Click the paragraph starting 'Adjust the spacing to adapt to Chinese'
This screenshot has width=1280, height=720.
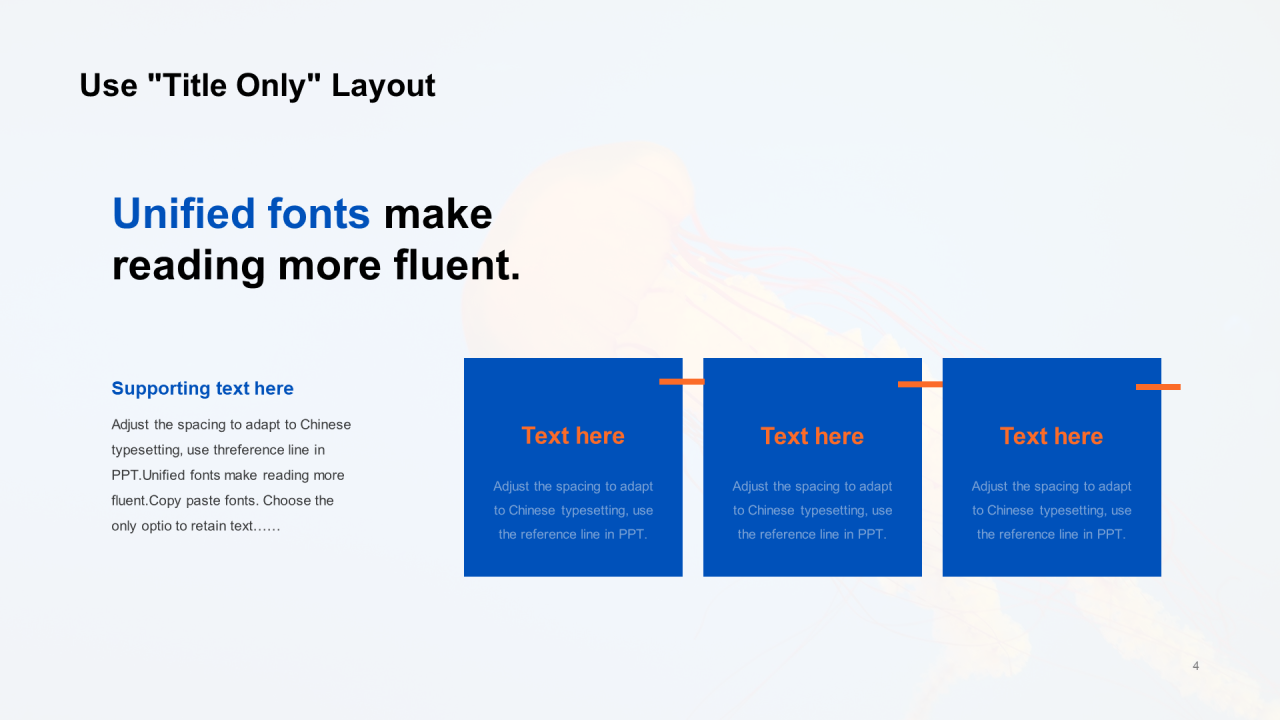click(231, 475)
